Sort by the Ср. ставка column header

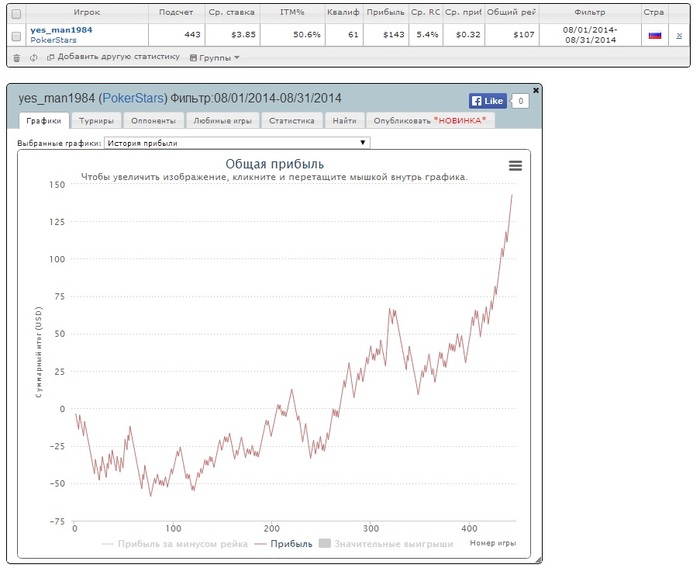coord(232,13)
